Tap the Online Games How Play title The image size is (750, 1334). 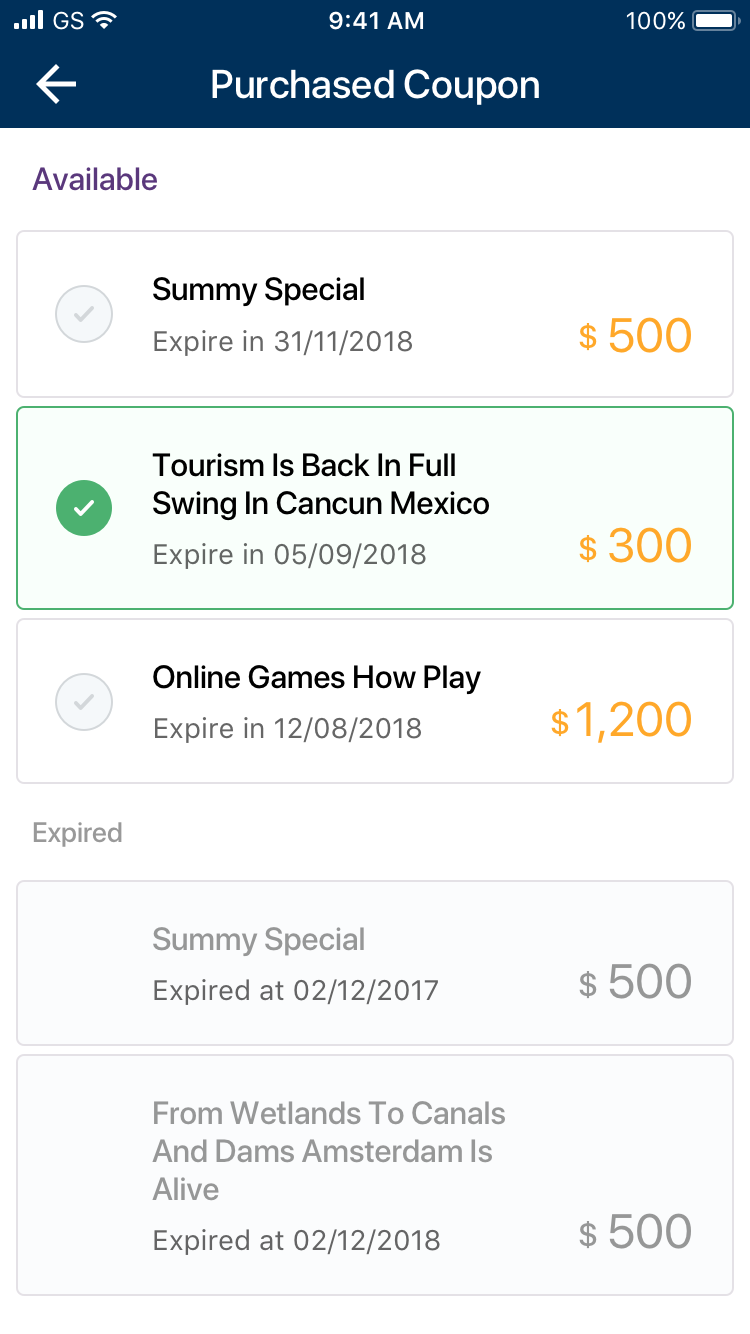pos(316,678)
